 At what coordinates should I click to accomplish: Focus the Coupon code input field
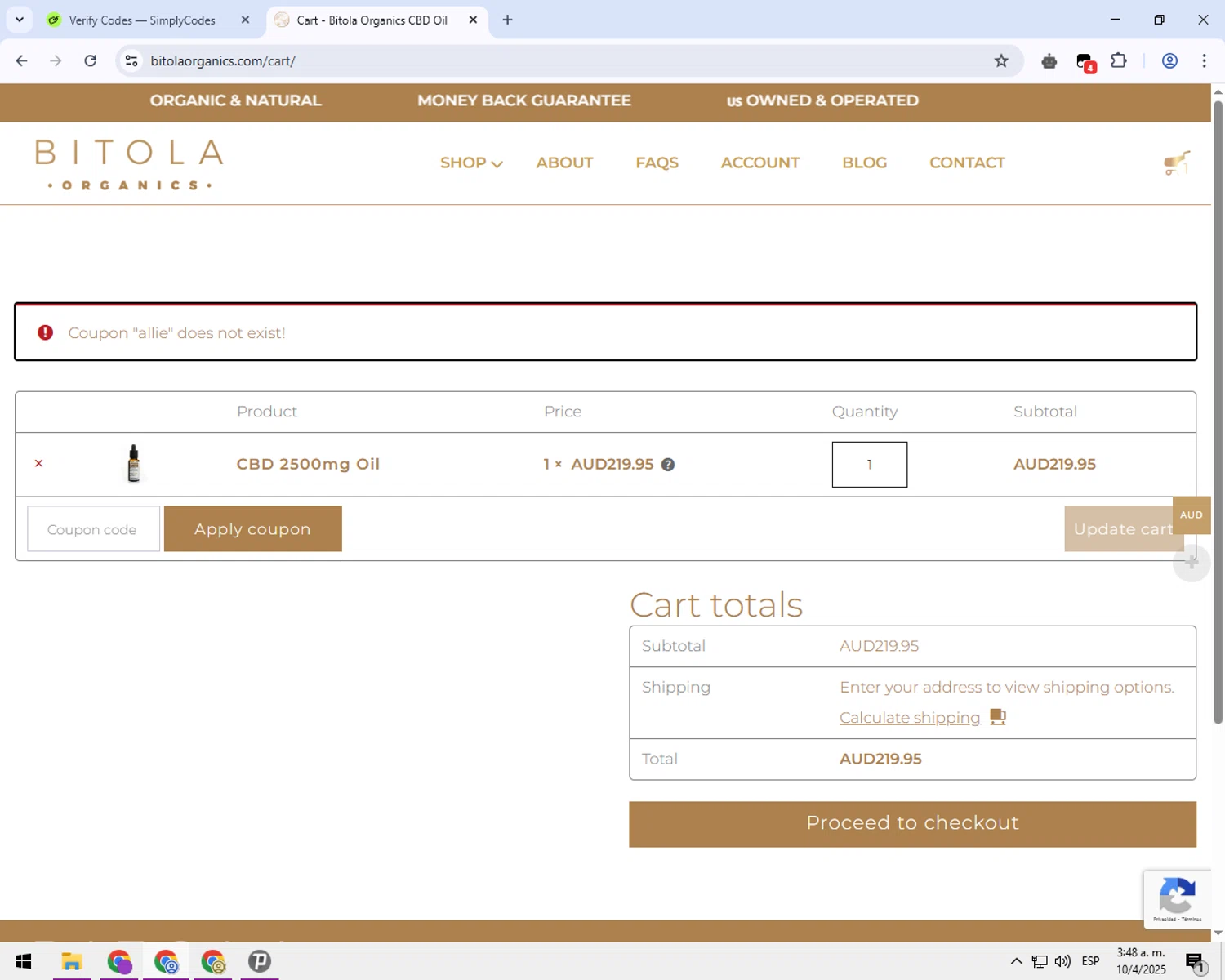[x=93, y=529]
